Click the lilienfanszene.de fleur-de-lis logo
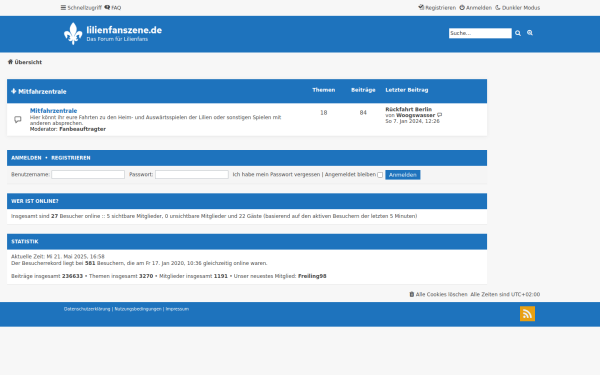This screenshot has width=600, height=375. tap(73, 34)
